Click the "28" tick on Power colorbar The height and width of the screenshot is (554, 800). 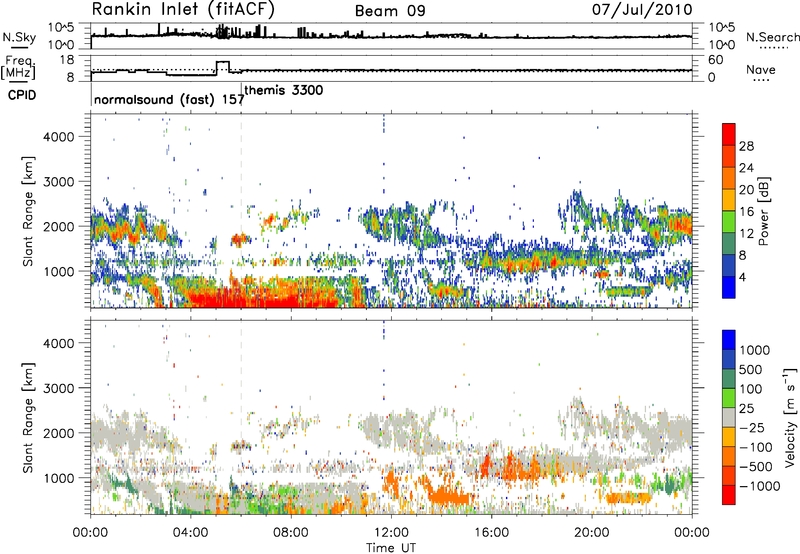(746, 146)
